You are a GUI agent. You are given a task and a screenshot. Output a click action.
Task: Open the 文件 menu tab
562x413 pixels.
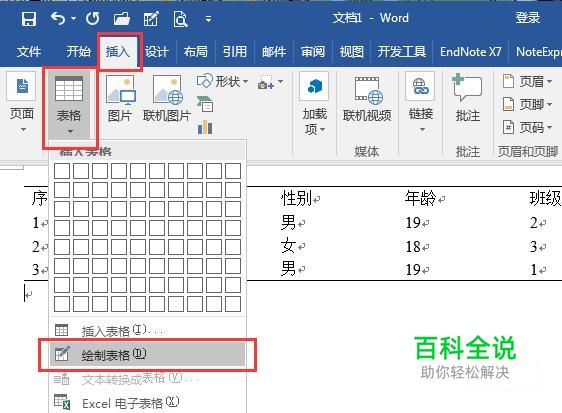(x=29, y=52)
